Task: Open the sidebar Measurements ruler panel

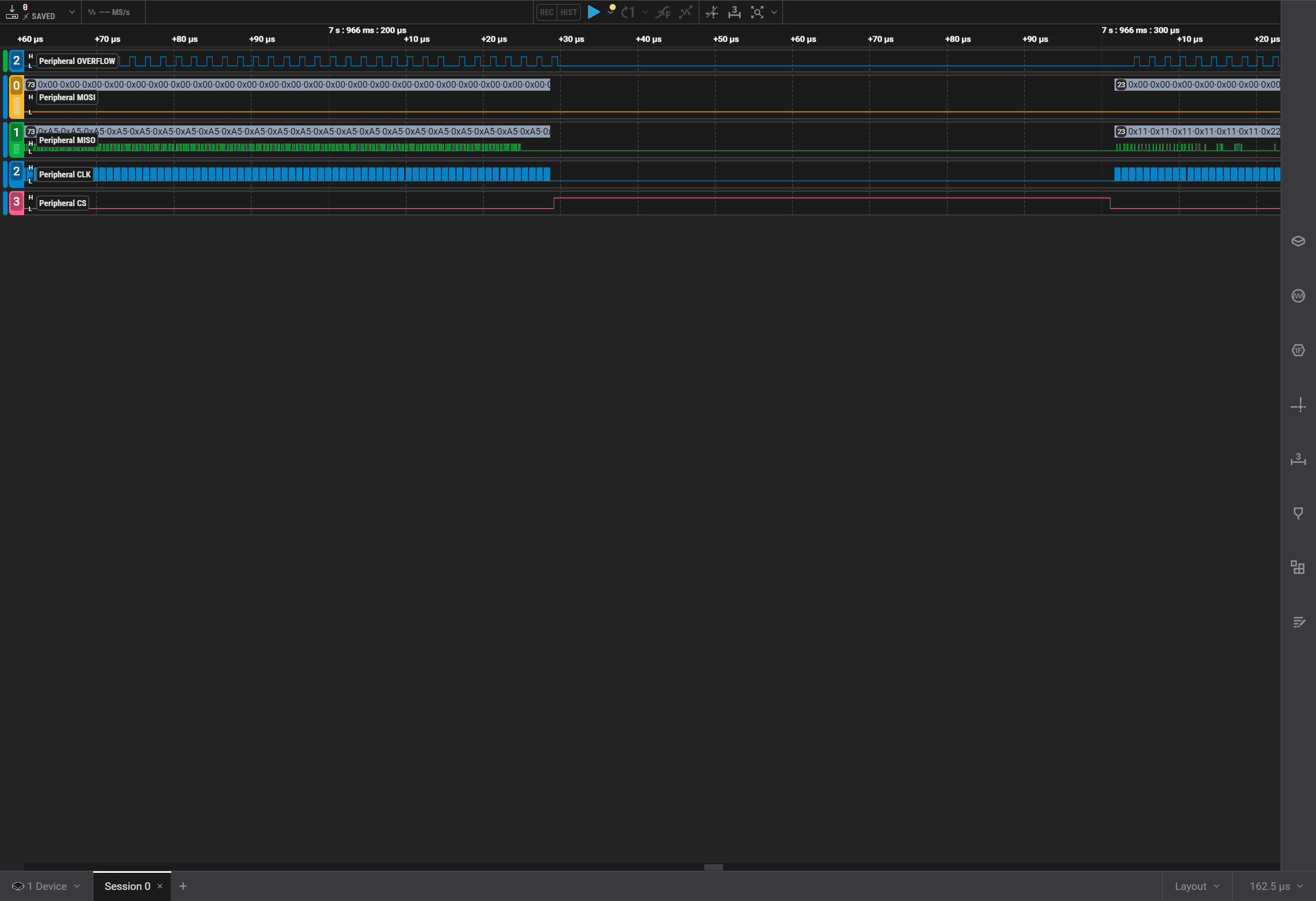Action: 1298,459
